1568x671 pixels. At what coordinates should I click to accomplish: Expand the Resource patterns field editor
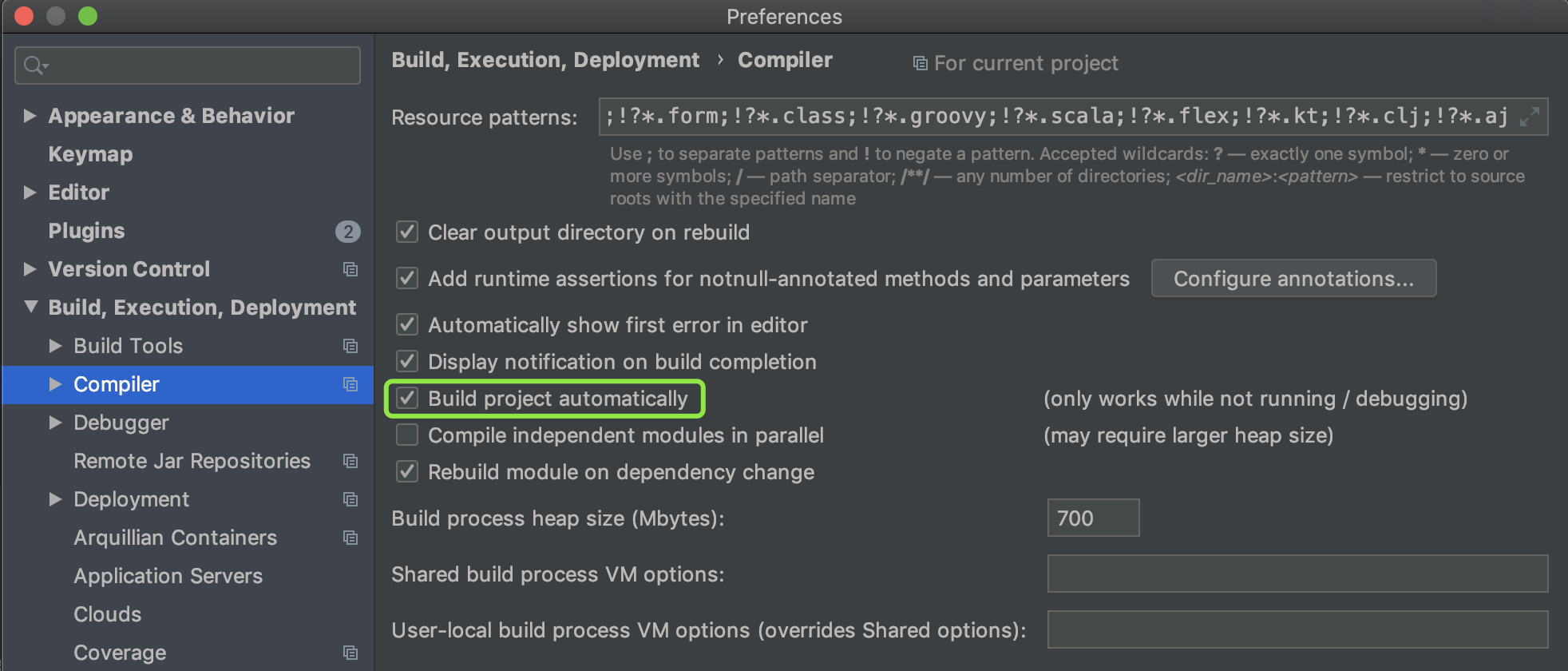pyautogui.click(x=1529, y=117)
